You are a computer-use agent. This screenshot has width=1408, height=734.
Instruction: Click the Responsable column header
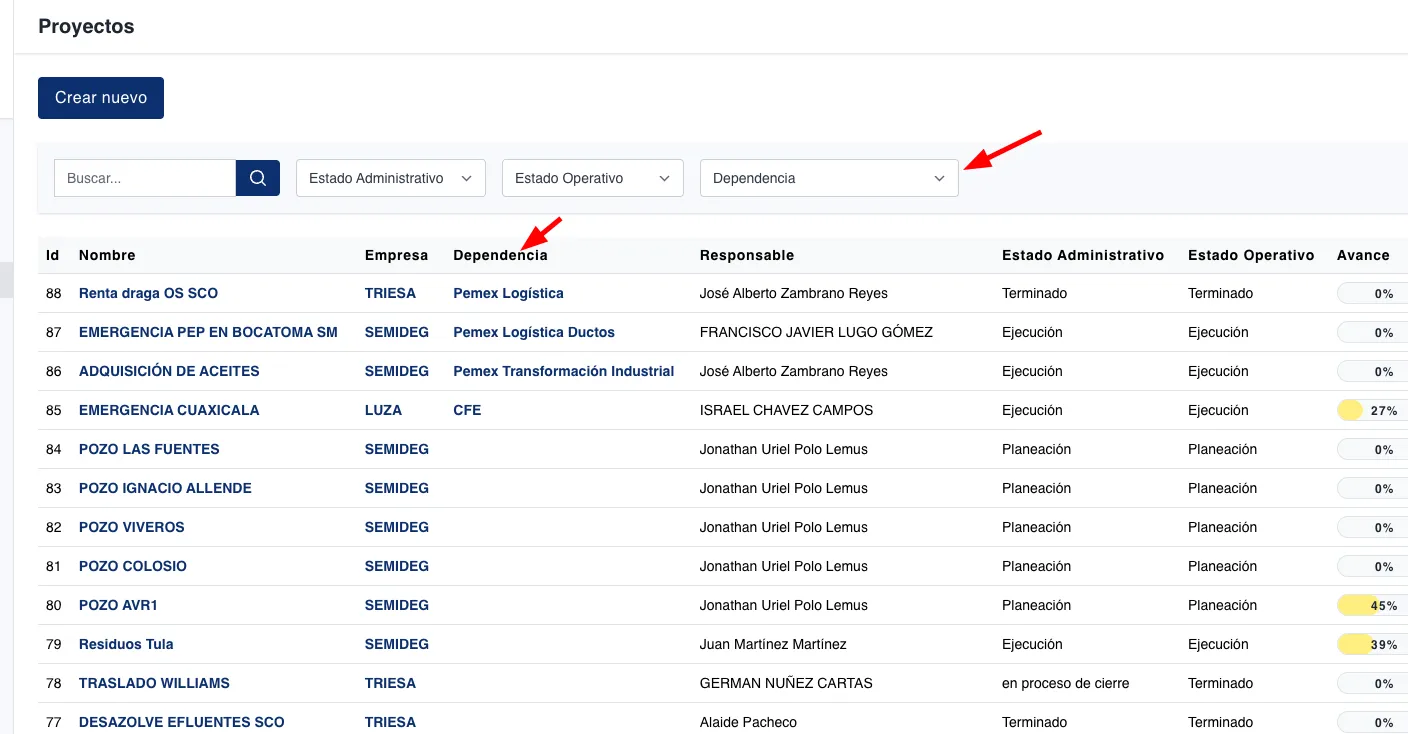pyautogui.click(x=746, y=255)
